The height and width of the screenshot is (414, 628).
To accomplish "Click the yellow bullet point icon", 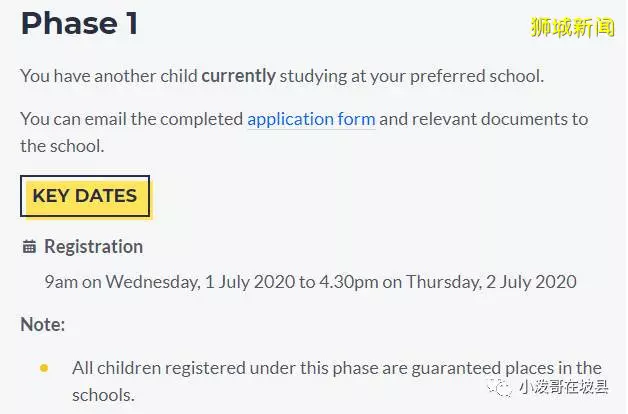I will click(44, 368).
